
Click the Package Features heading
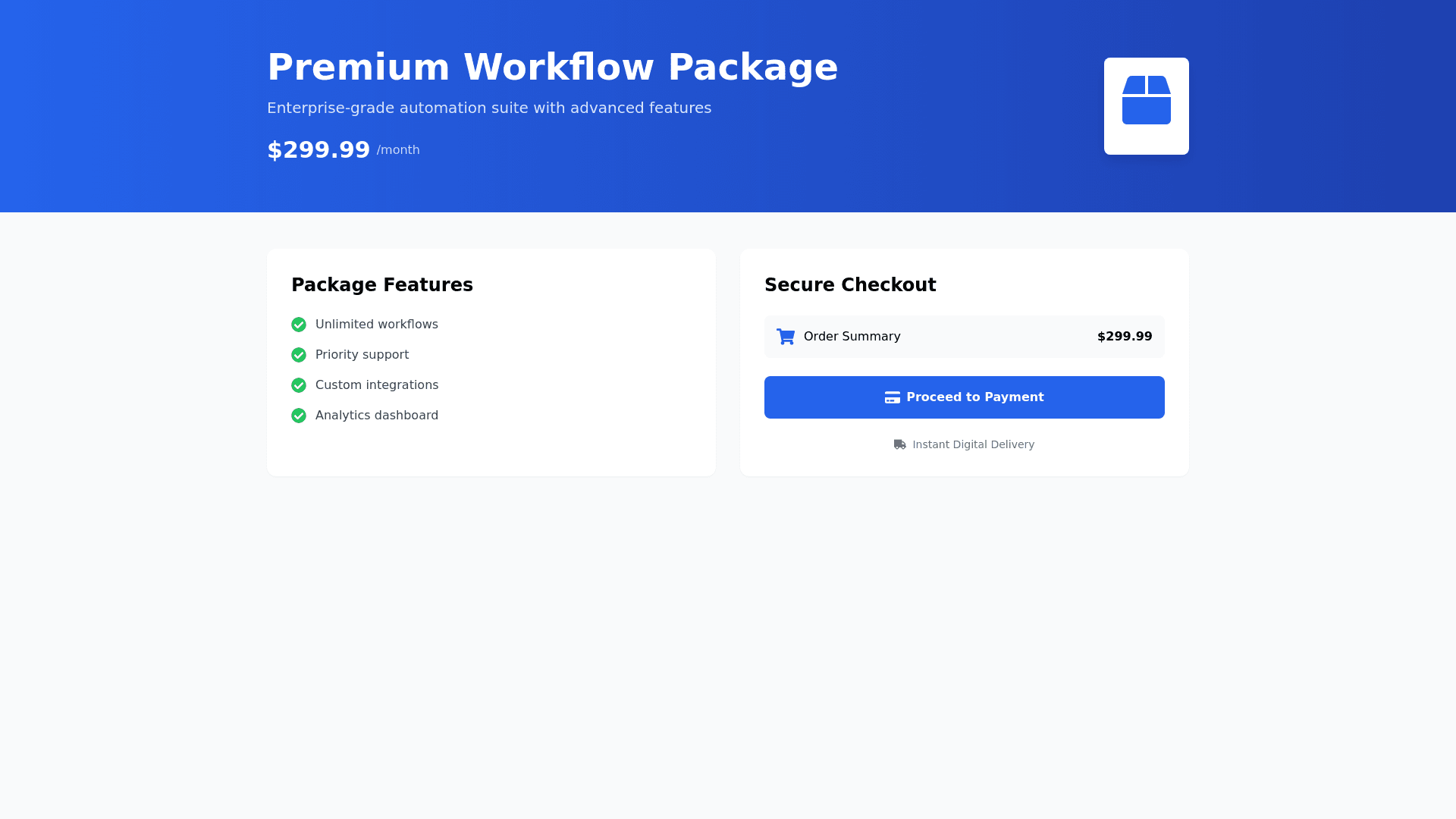(381, 285)
